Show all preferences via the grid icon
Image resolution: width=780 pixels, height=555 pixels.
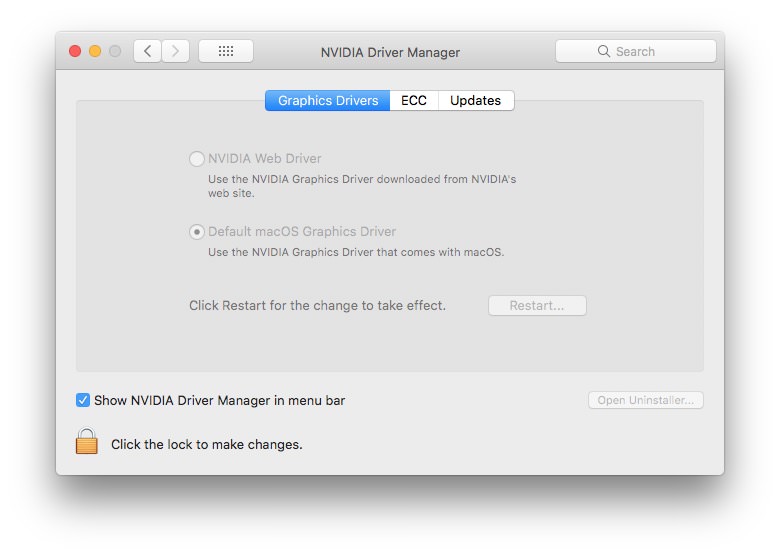pyautogui.click(x=226, y=51)
